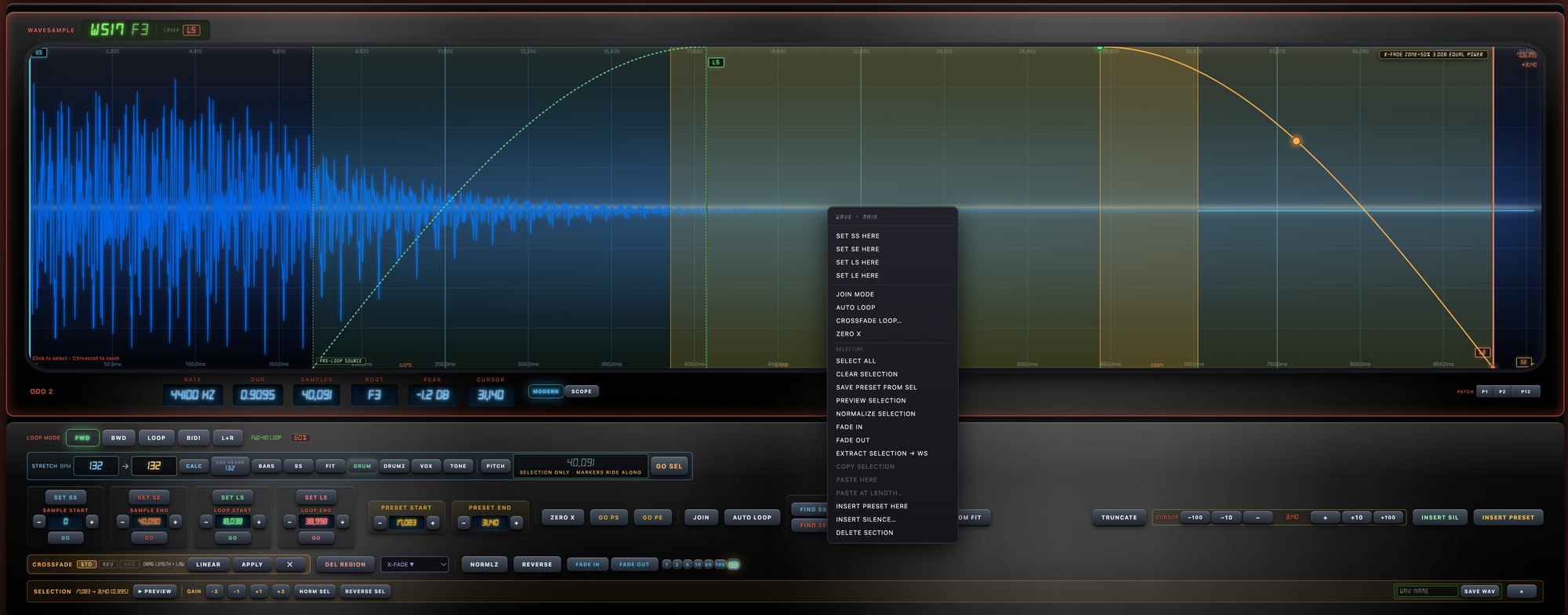Click the AUTO LOOP button

tap(752, 518)
